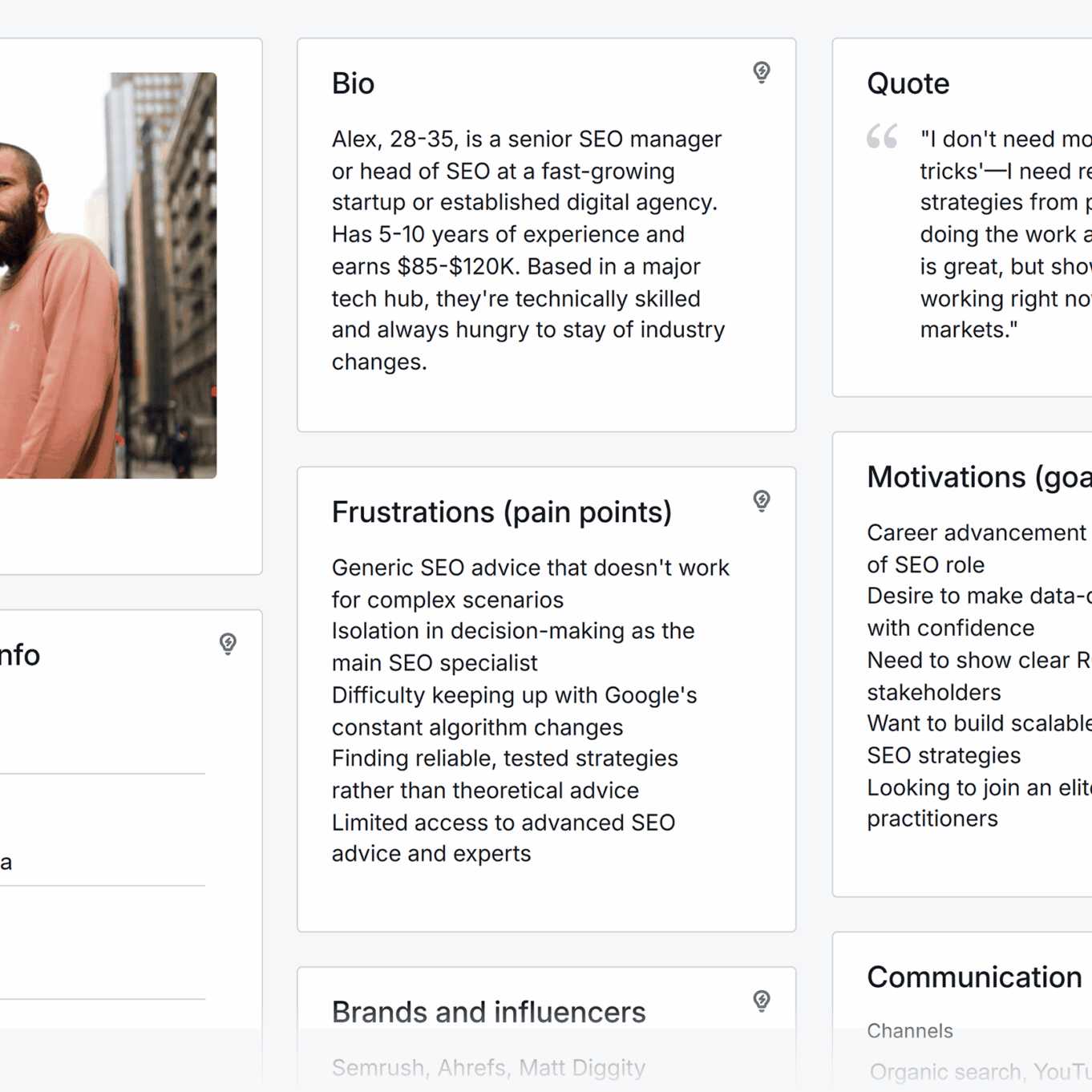Click the large quotation mark icon
Viewport: 1092px width, 1092px height.
pyautogui.click(x=882, y=137)
